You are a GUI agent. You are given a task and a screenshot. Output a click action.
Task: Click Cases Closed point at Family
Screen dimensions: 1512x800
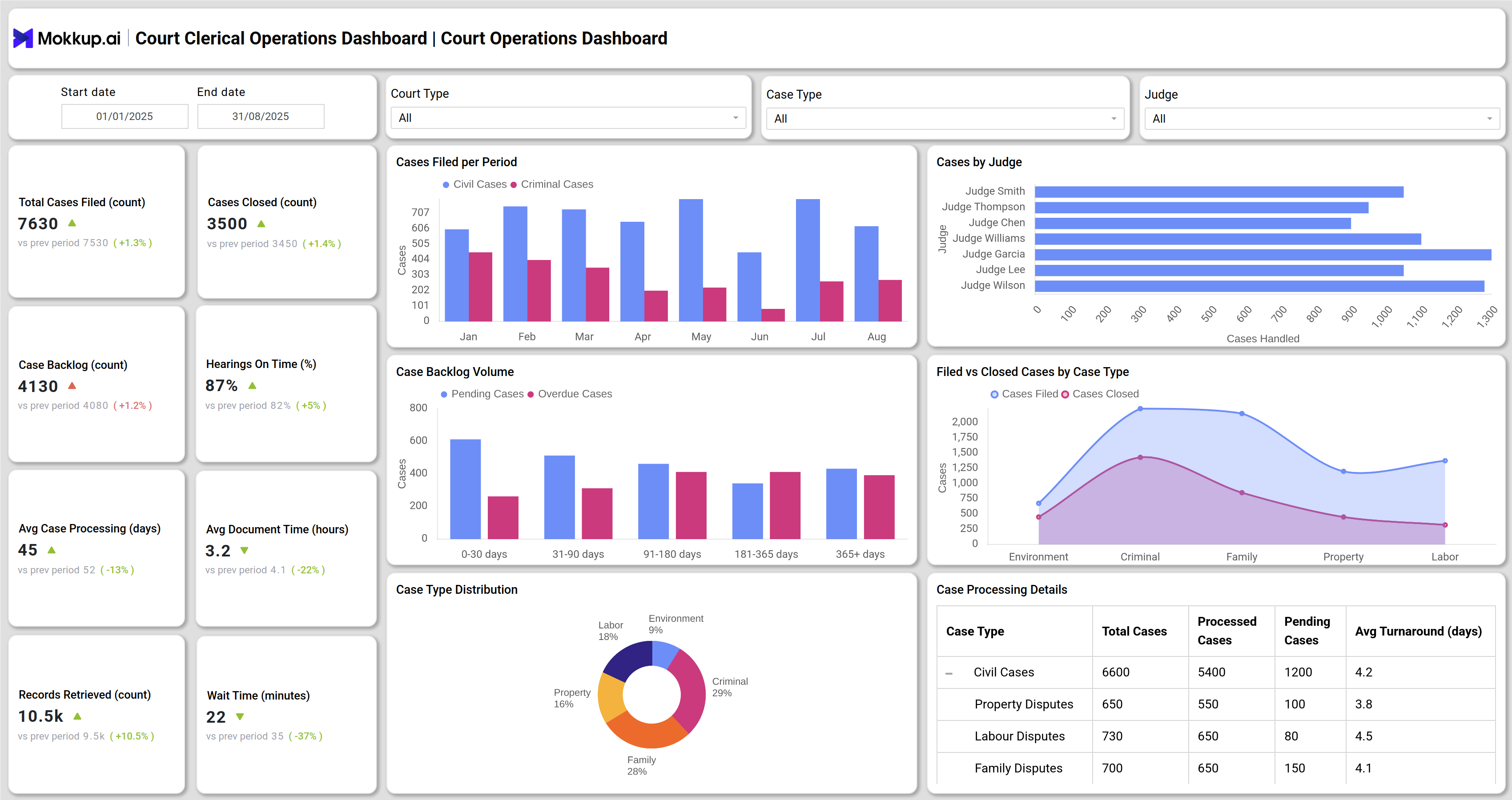pyautogui.click(x=1242, y=493)
